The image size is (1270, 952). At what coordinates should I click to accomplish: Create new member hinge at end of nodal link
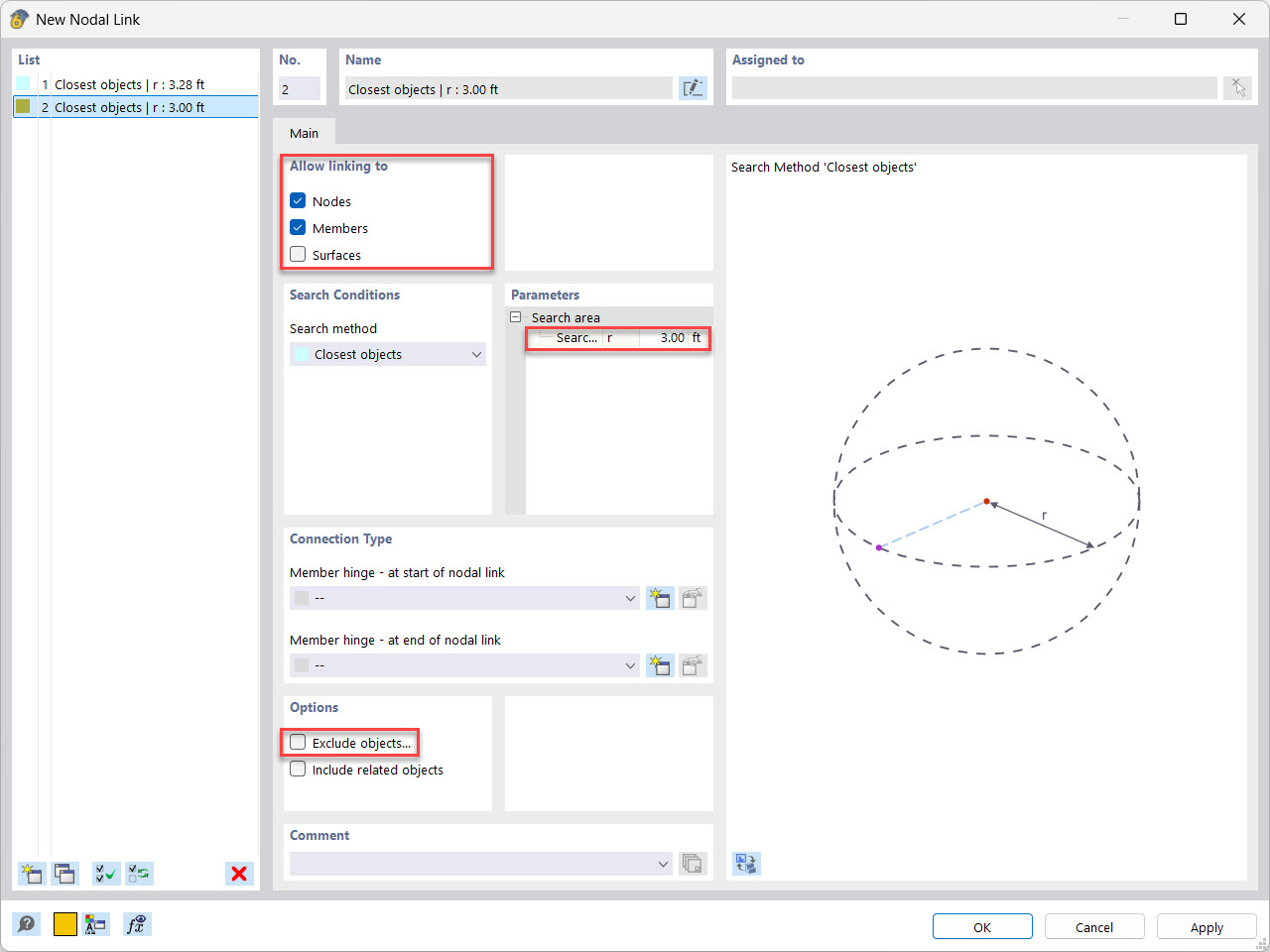tap(660, 665)
